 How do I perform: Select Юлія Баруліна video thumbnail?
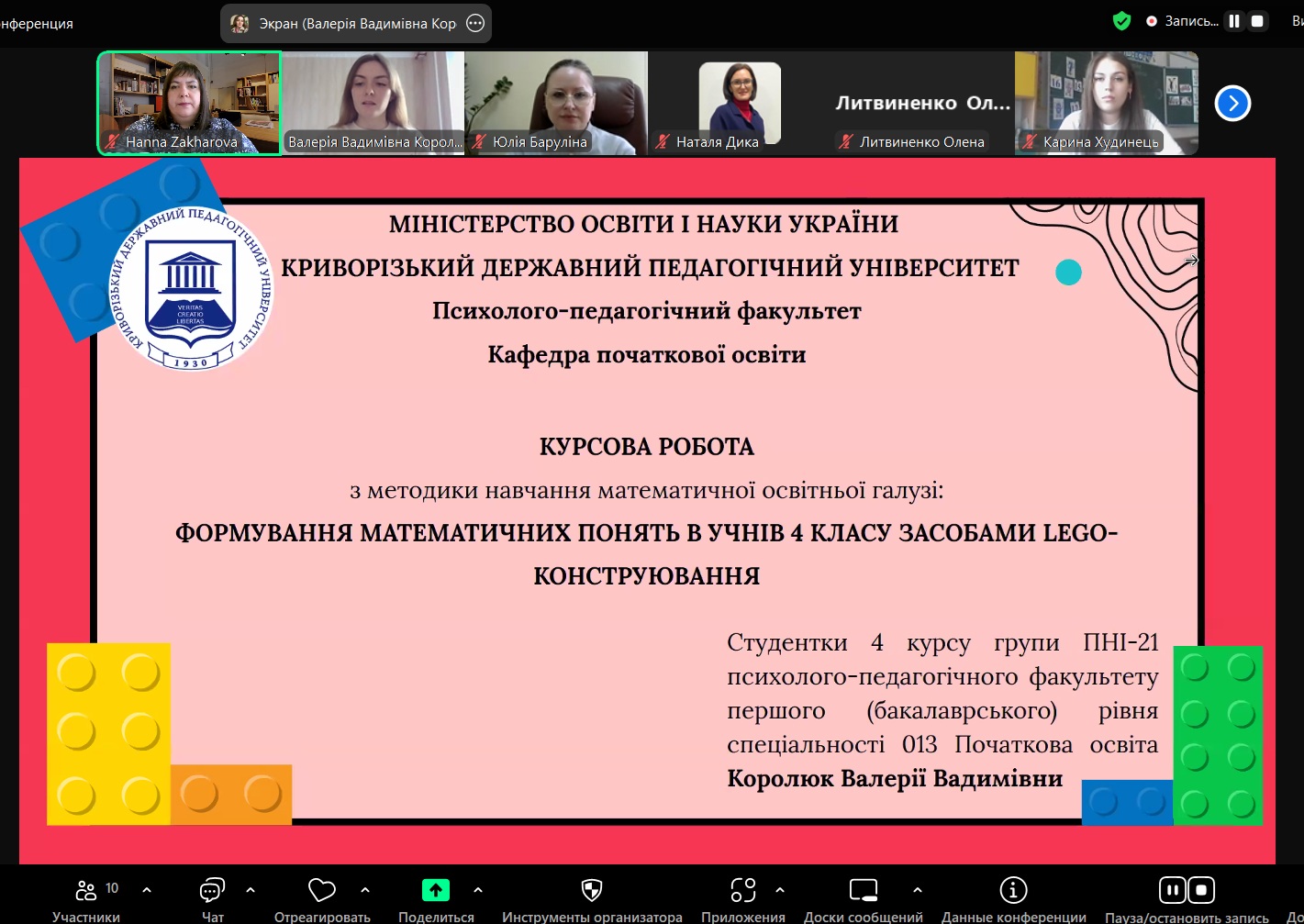[556, 103]
